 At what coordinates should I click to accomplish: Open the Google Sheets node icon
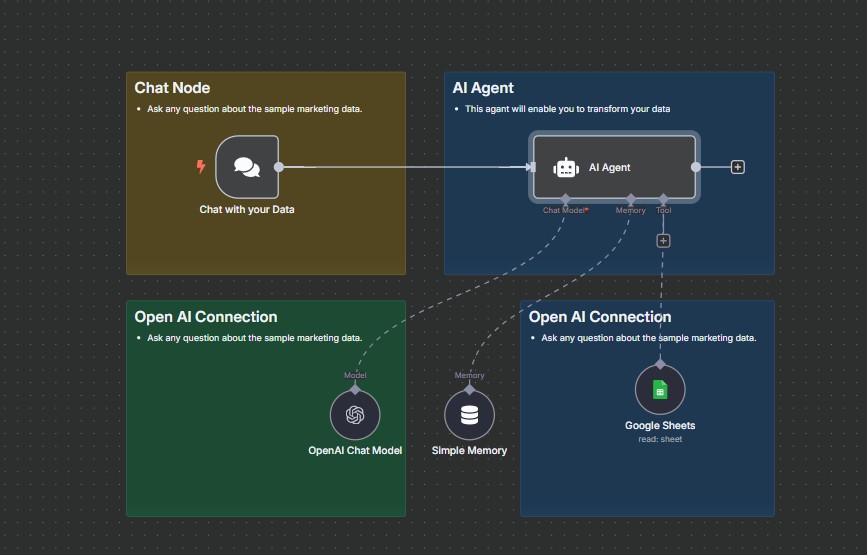pyautogui.click(x=660, y=390)
